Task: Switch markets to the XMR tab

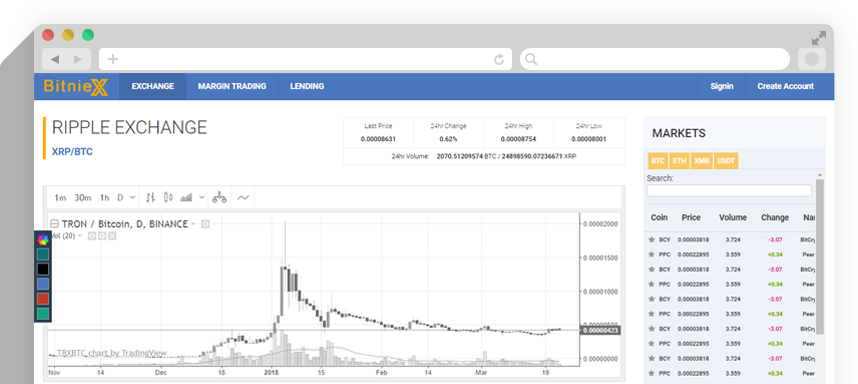Action: click(702, 161)
